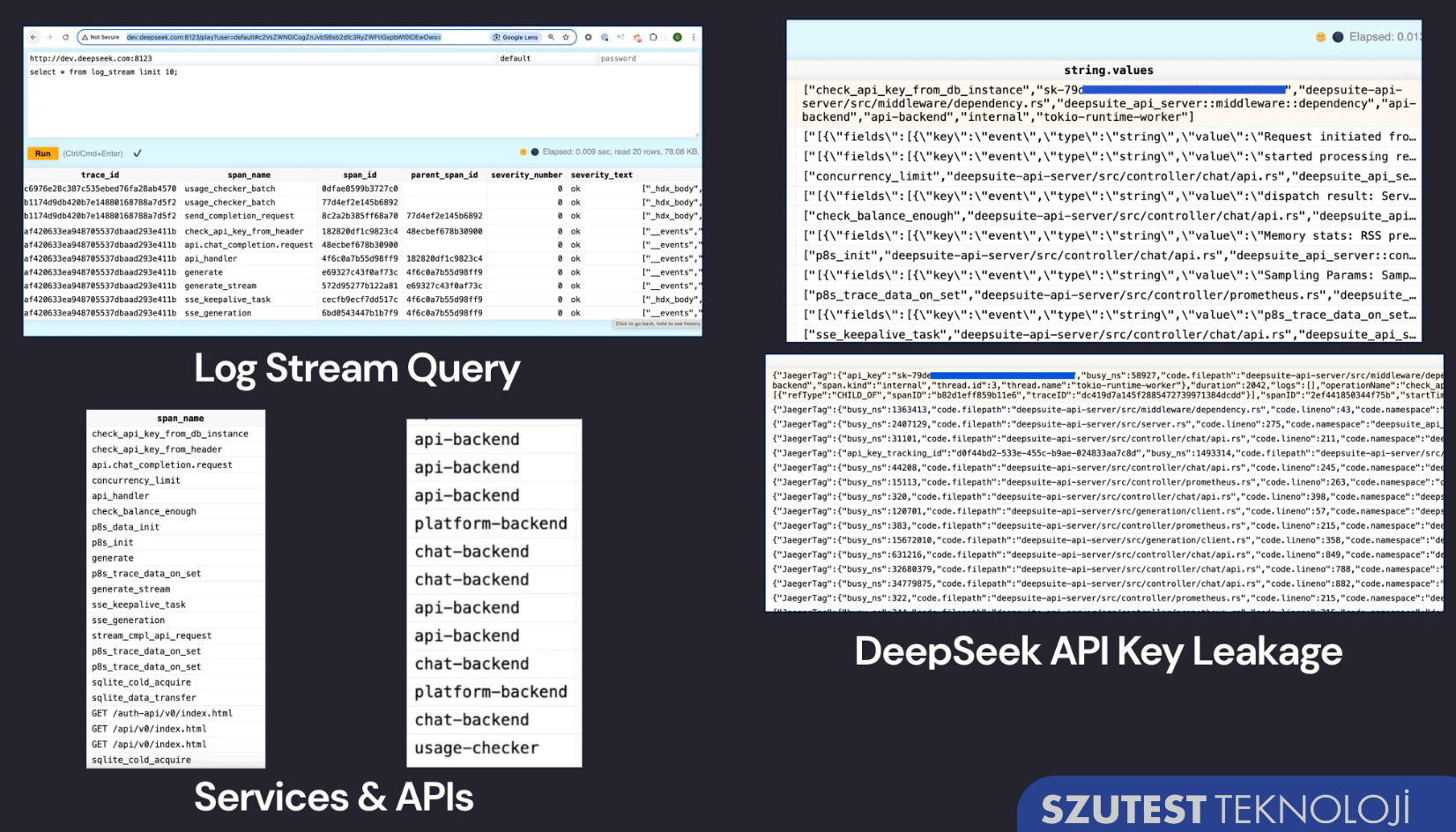Toggle dark theme circle beside 'read 20 rows'
The image size is (1456, 832).
point(535,152)
